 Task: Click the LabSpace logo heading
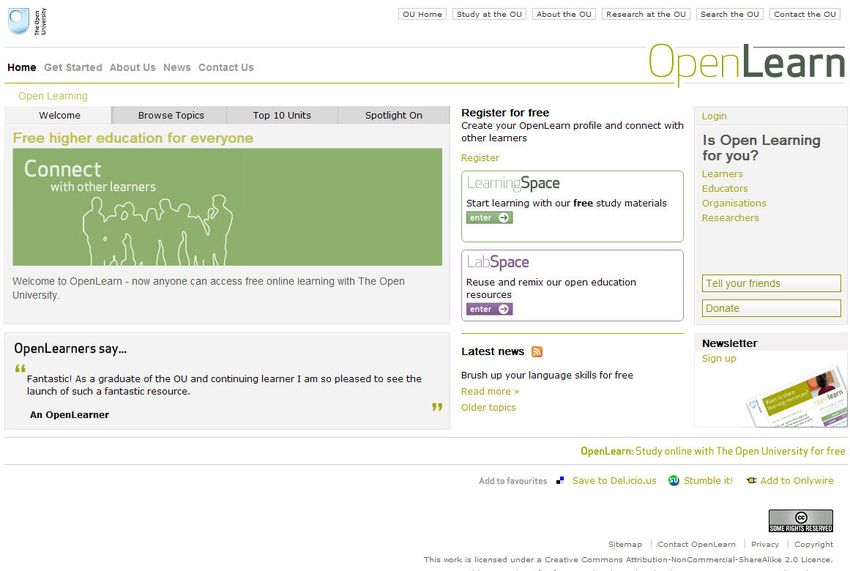click(498, 262)
